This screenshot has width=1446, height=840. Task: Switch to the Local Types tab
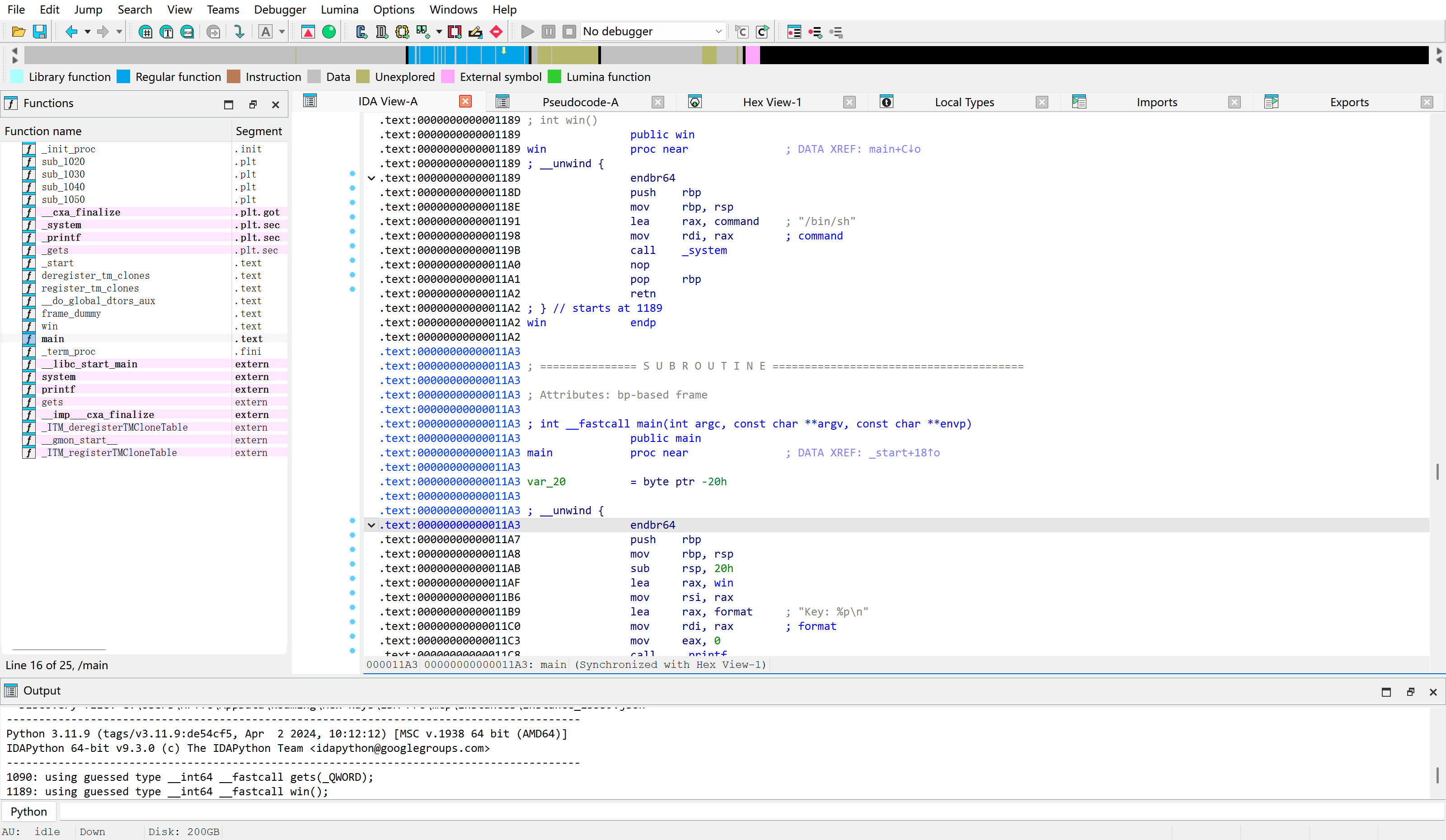[964, 102]
